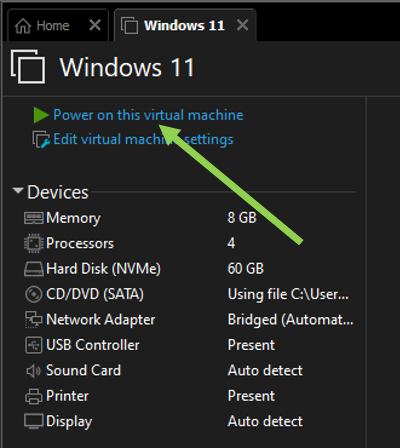This screenshot has width=400, height=448.
Task: Click the Sound Card label
Action: (x=83, y=371)
